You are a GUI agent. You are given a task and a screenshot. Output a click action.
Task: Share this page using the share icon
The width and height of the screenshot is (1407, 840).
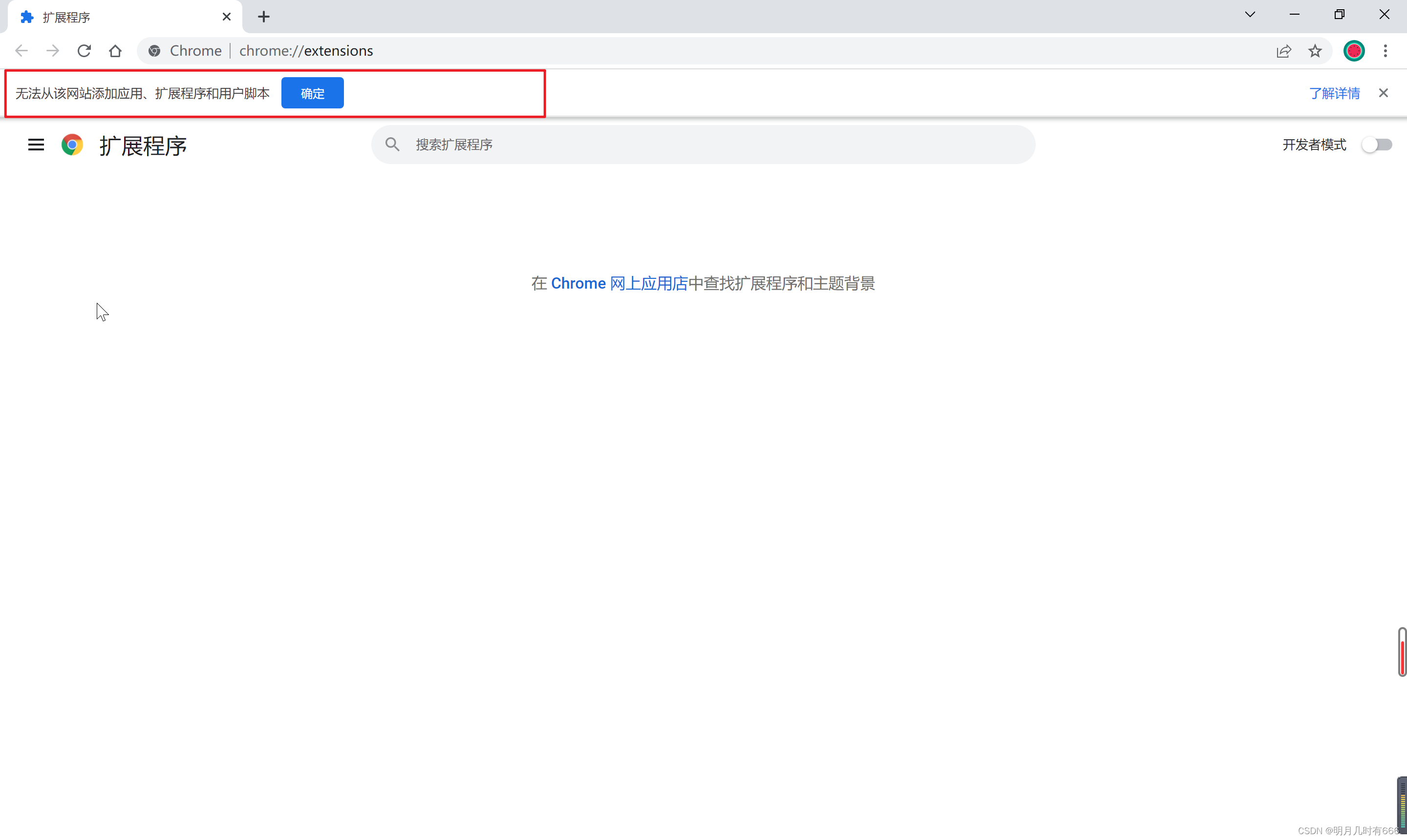1283,51
